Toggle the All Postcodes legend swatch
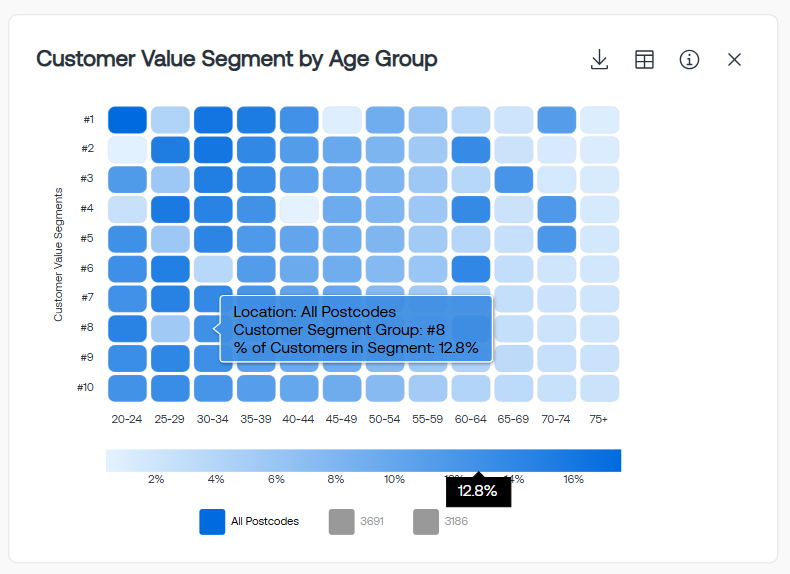The width and height of the screenshot is (790, 574). point(212,522)
